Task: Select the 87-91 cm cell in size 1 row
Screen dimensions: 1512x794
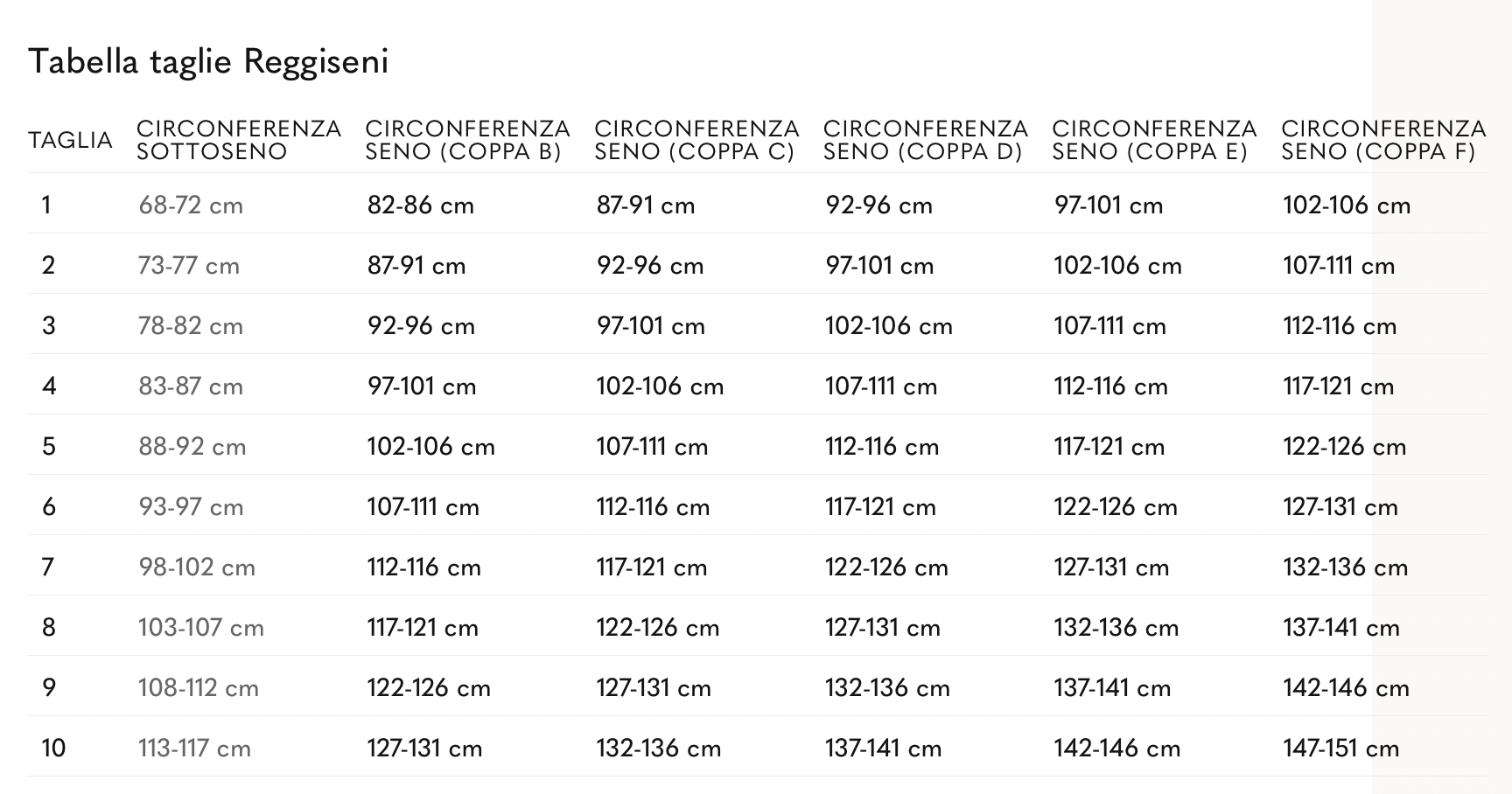Action: pyautogui.click(x=646, y=205)
